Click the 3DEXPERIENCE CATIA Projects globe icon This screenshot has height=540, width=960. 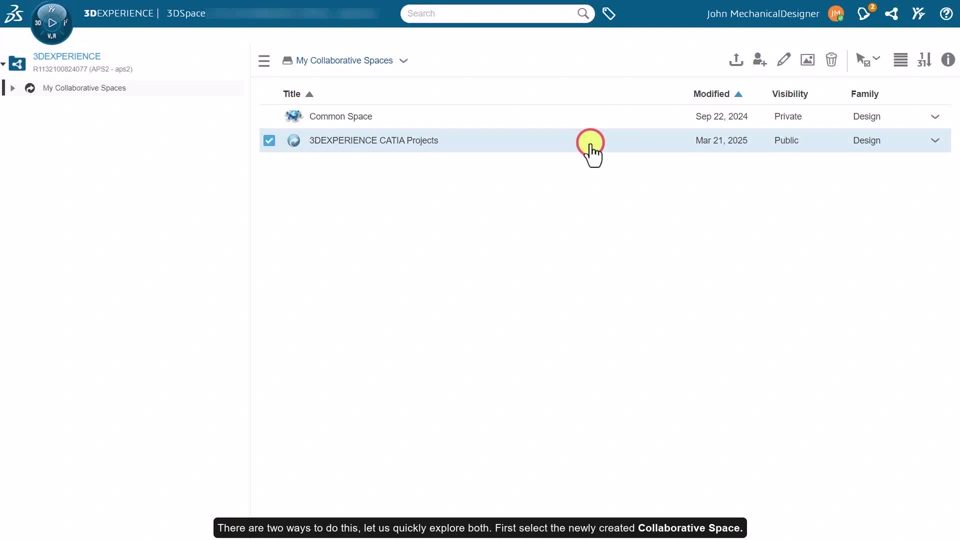[x=294, y=140]
